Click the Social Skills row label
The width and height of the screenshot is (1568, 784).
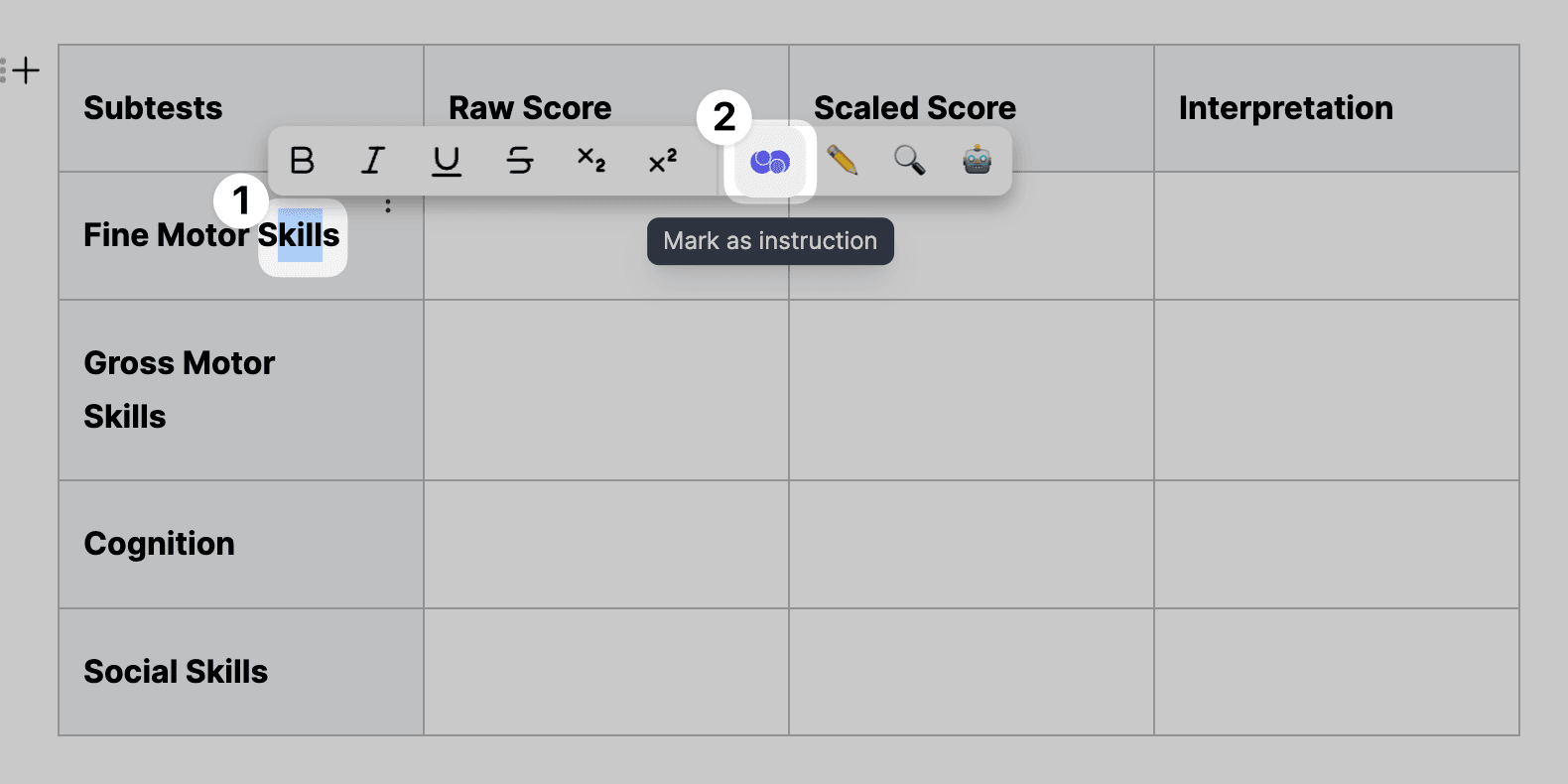[x=176, y=671]
